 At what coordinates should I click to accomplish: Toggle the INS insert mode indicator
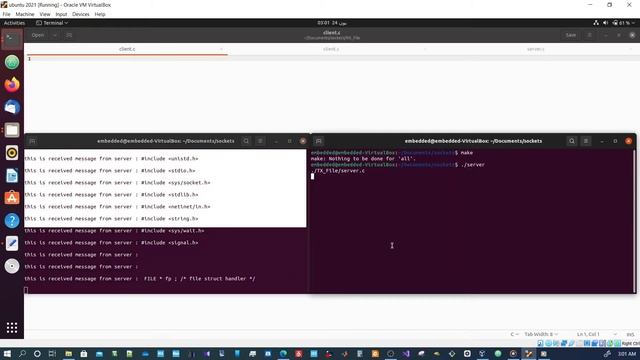630,334
